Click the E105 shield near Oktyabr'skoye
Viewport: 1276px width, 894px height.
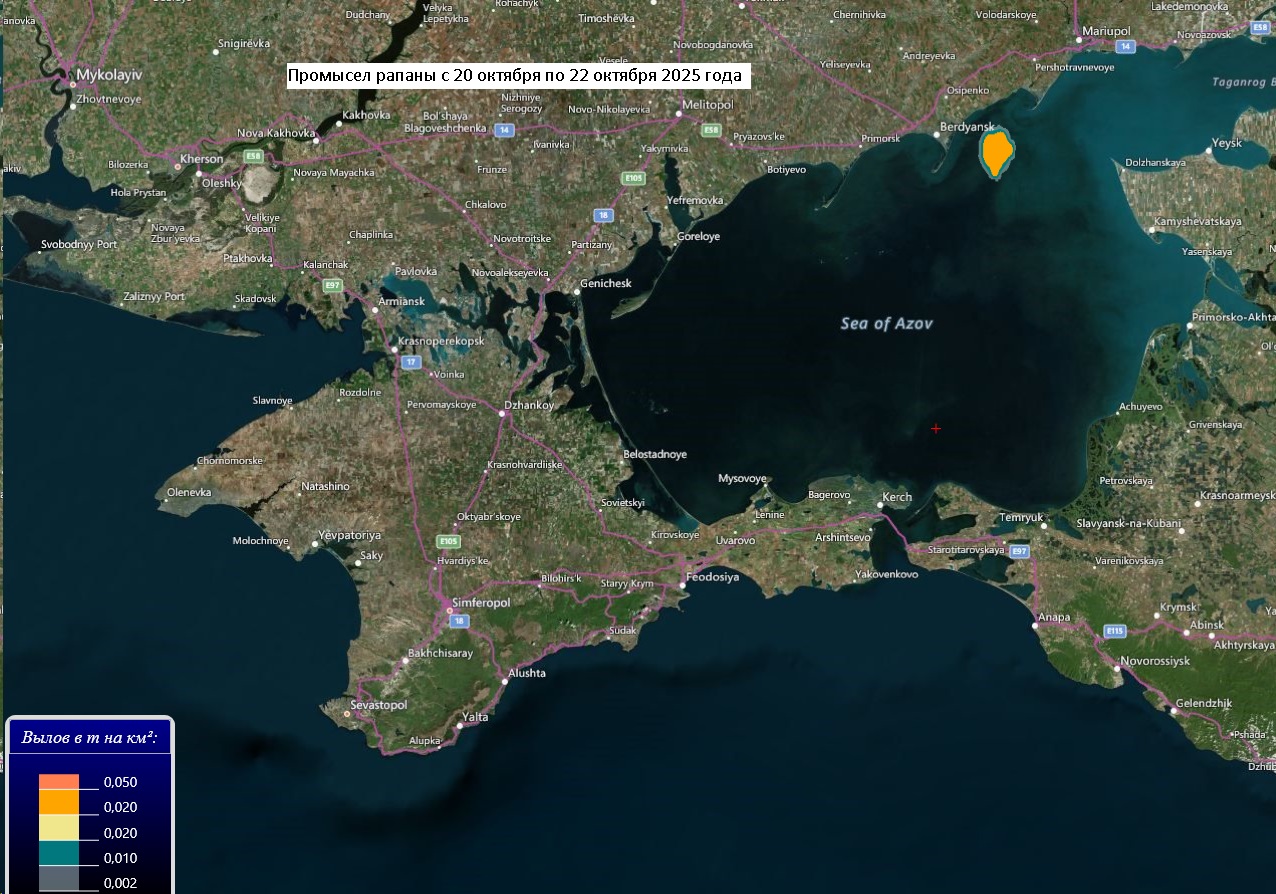pyautogui.click(x=449, y=541)
